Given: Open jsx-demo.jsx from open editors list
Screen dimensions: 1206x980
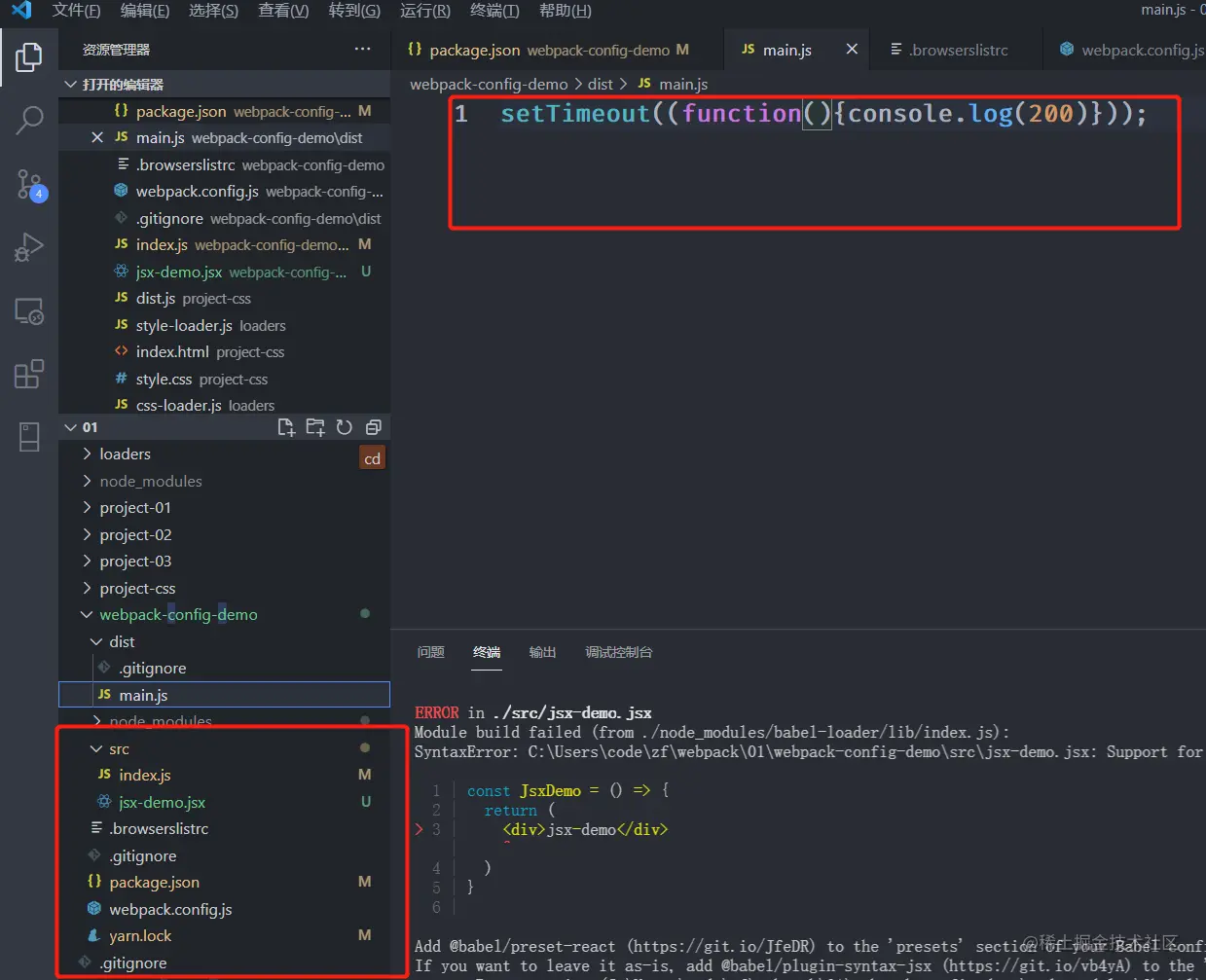Looking at the screenshot, I should [224, 272].
